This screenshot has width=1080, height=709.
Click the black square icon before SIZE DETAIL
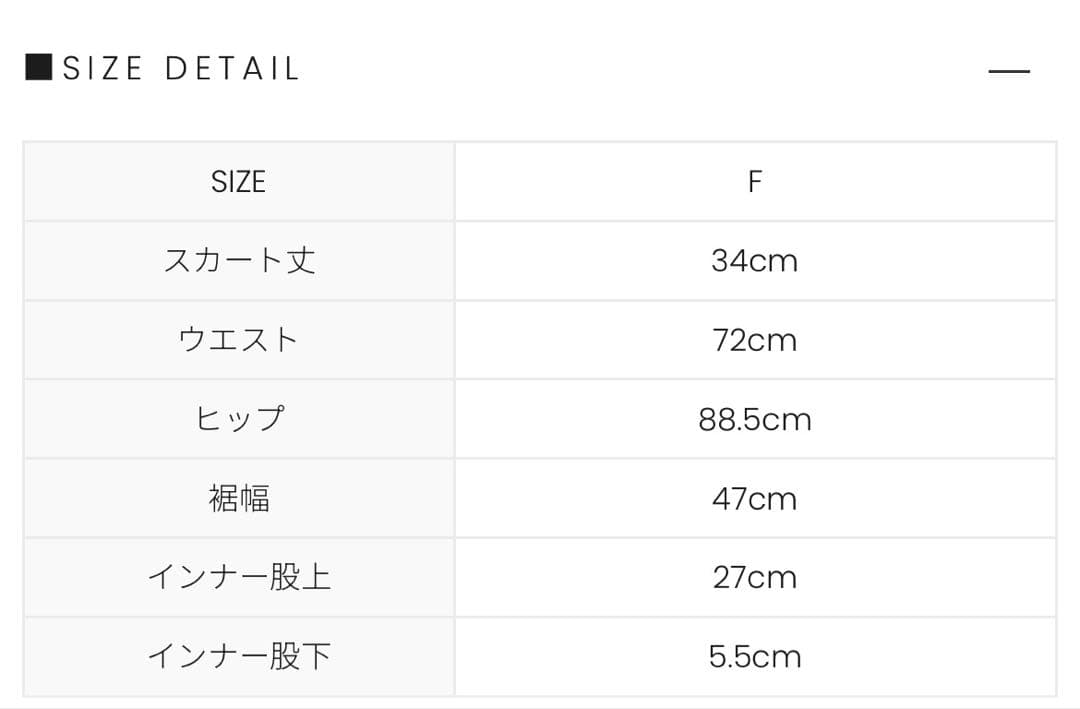(x=39, y=66)
